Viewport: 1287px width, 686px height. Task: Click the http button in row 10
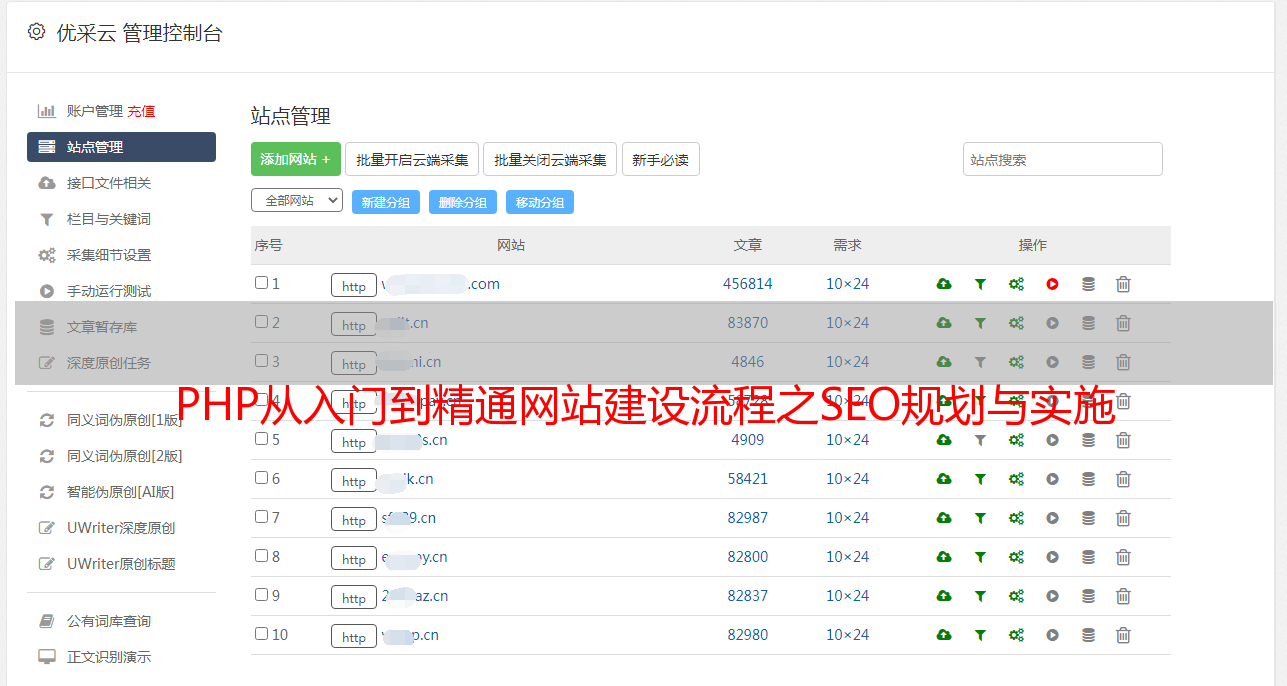[x=354, y=636]
